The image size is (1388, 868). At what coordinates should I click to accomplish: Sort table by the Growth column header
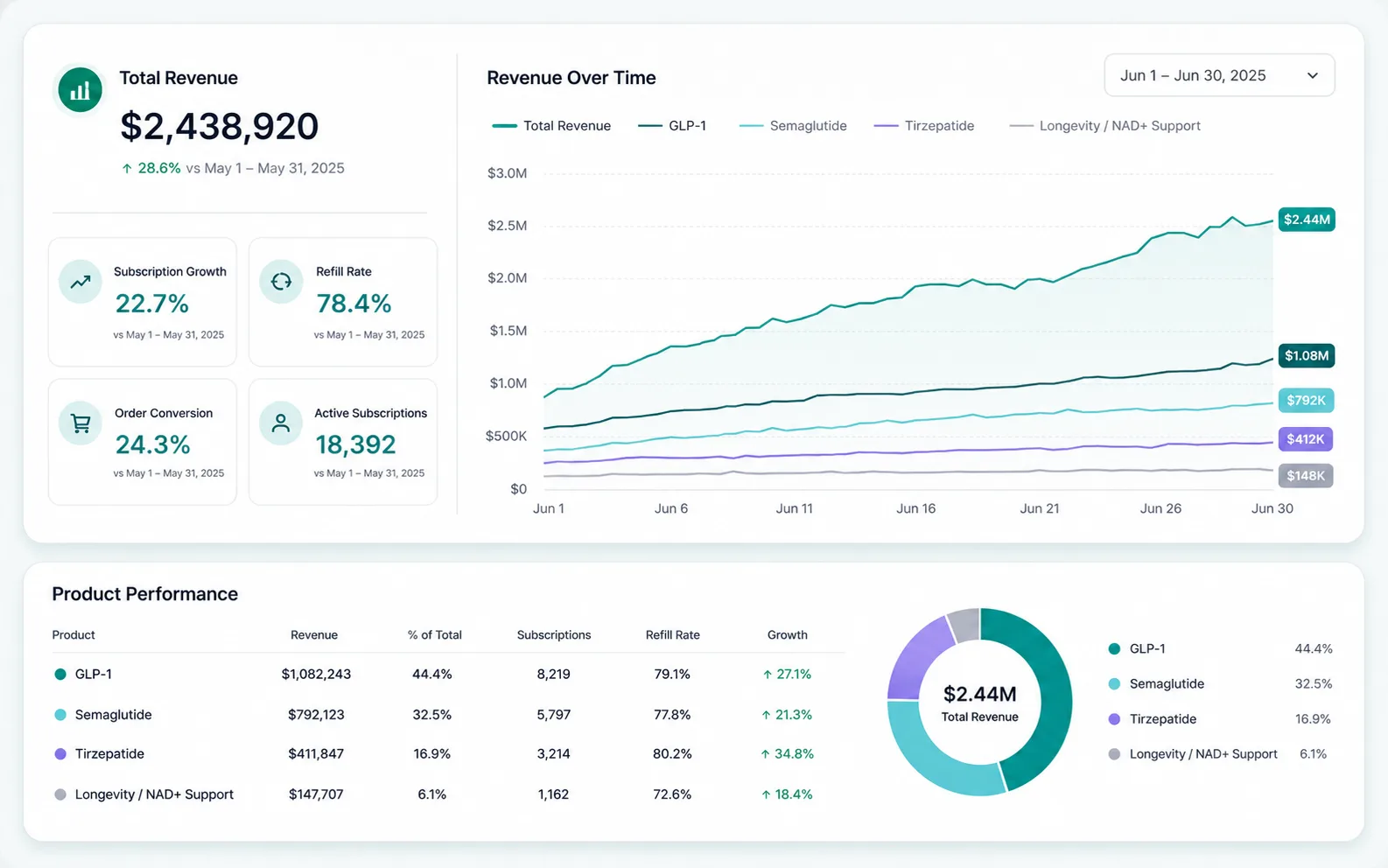tap(788, 635)
